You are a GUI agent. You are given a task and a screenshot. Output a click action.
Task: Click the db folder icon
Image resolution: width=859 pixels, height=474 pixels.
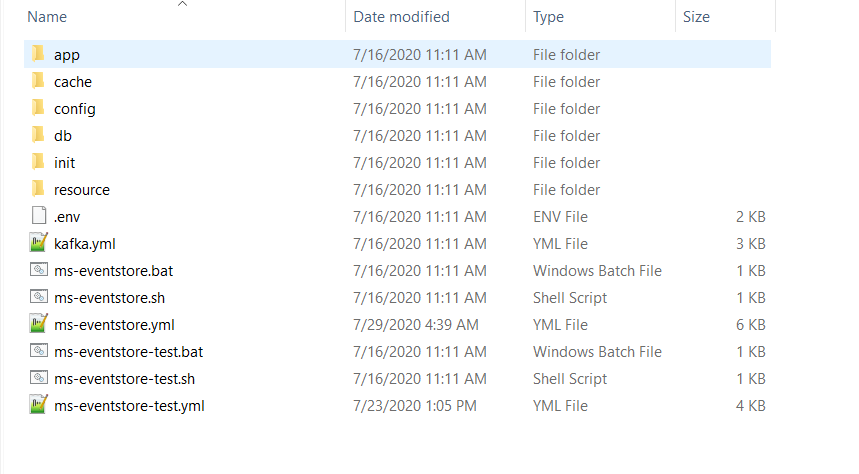coord(38,135)
